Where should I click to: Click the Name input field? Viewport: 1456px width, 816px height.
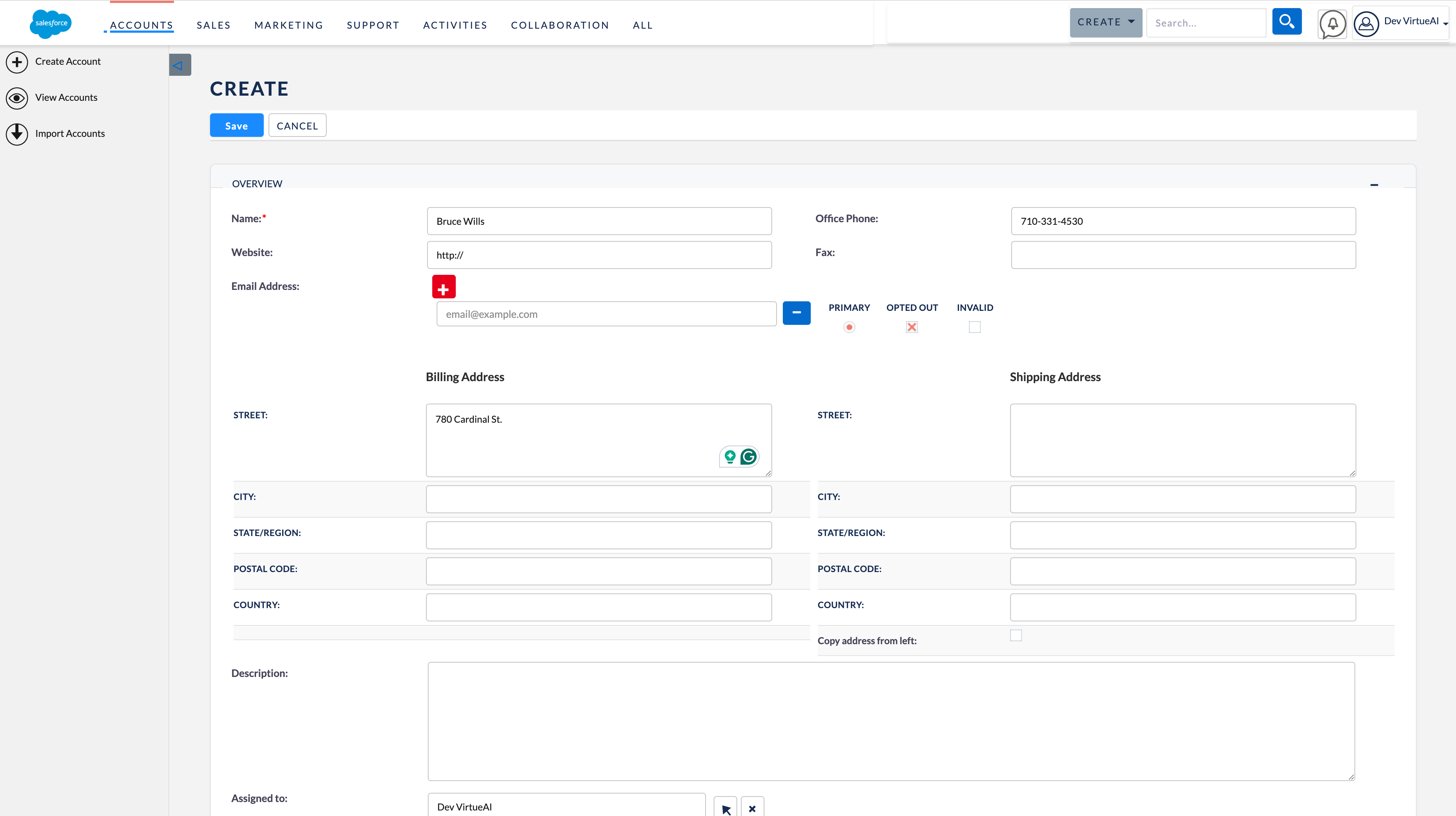coord(599,221)
